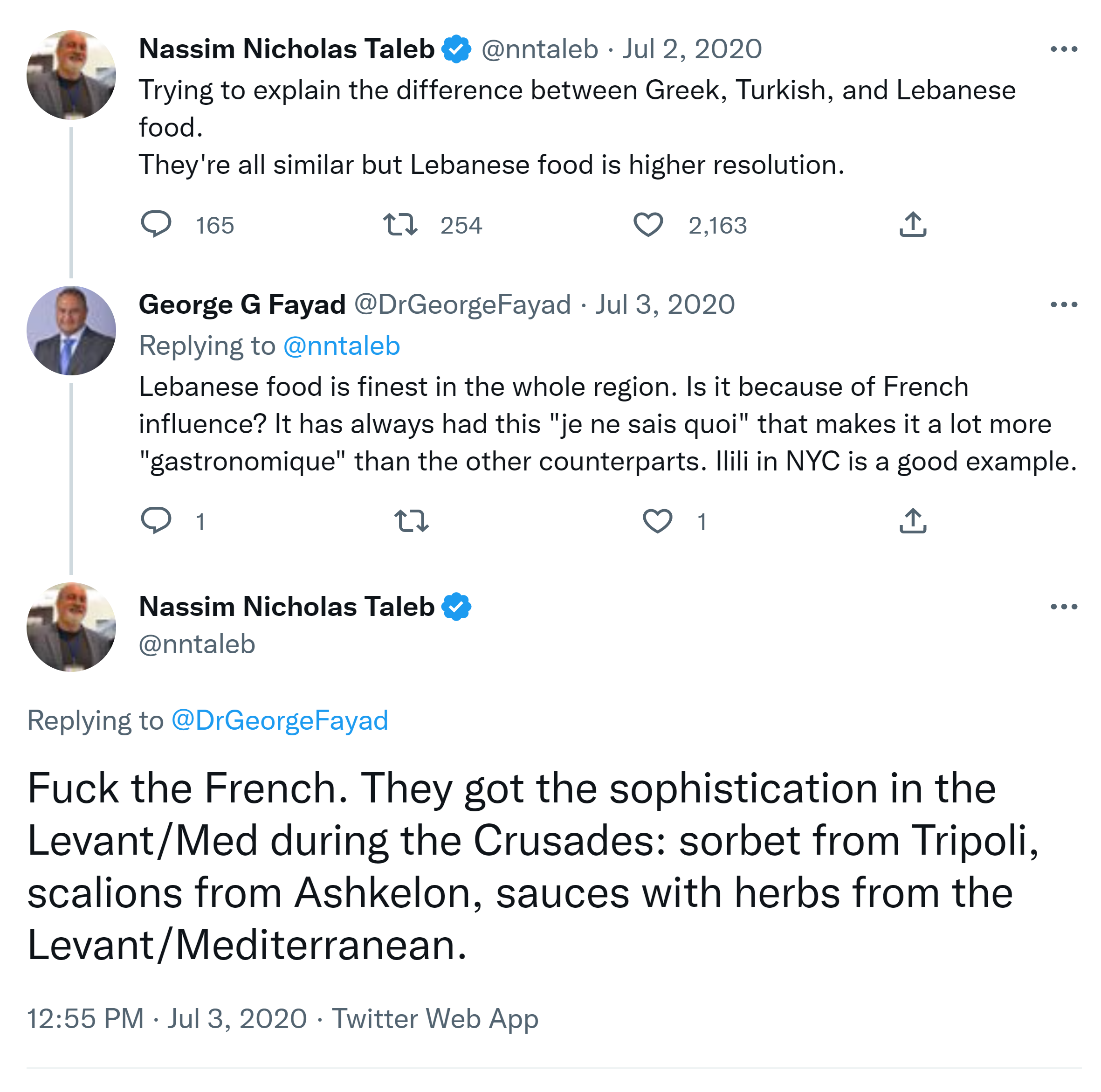
Task: Share George G Fayad's tweet
Action: [x=913, y=520]
